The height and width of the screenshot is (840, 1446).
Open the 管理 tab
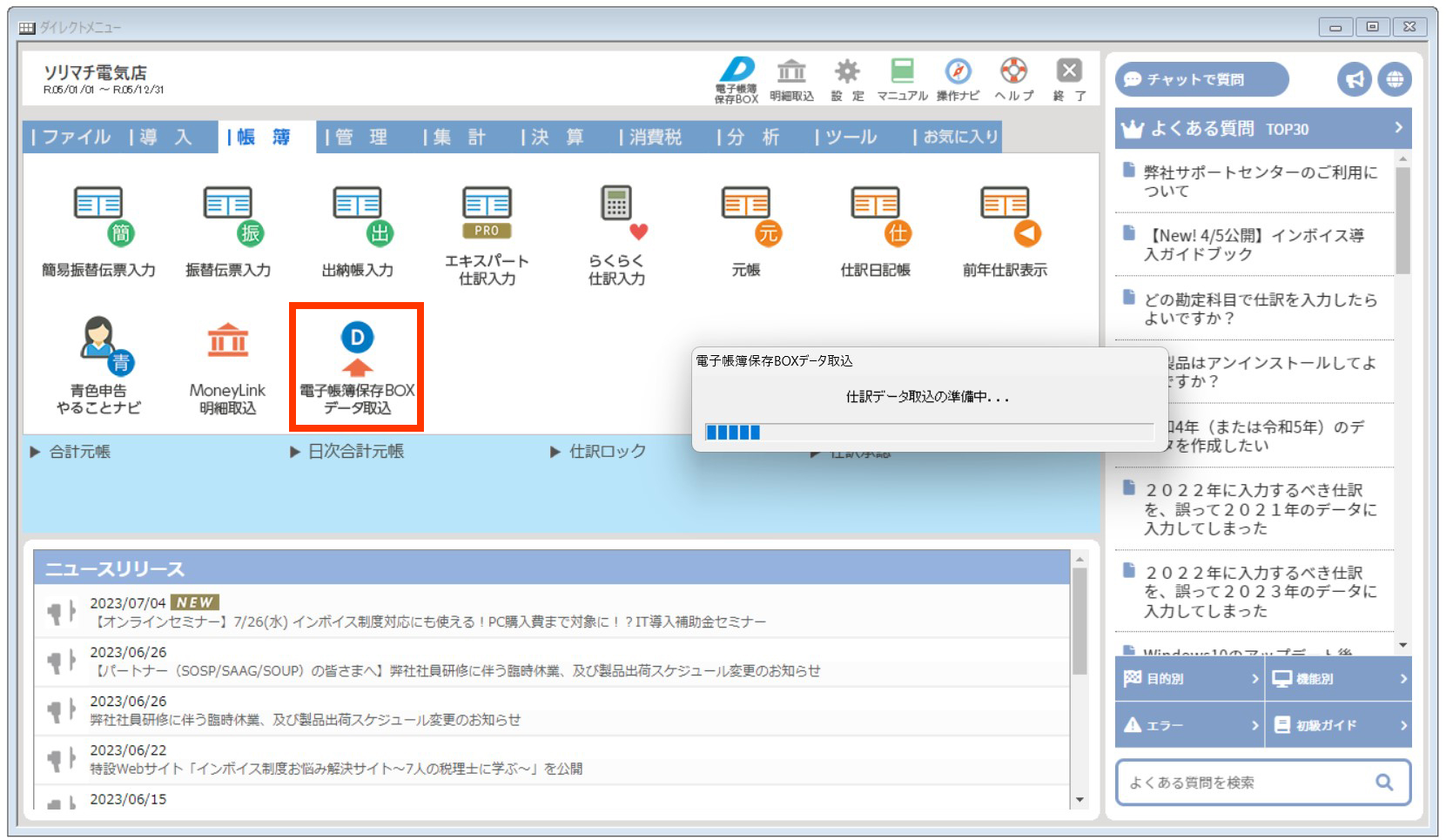pyautogui.click(x=365, y=137)
